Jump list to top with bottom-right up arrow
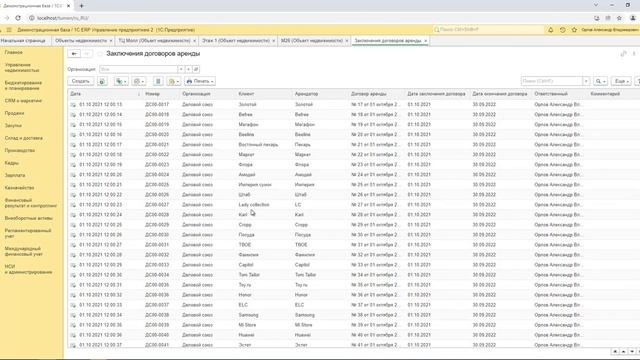Viewport: 640px width, 360px height. point(615,351)
